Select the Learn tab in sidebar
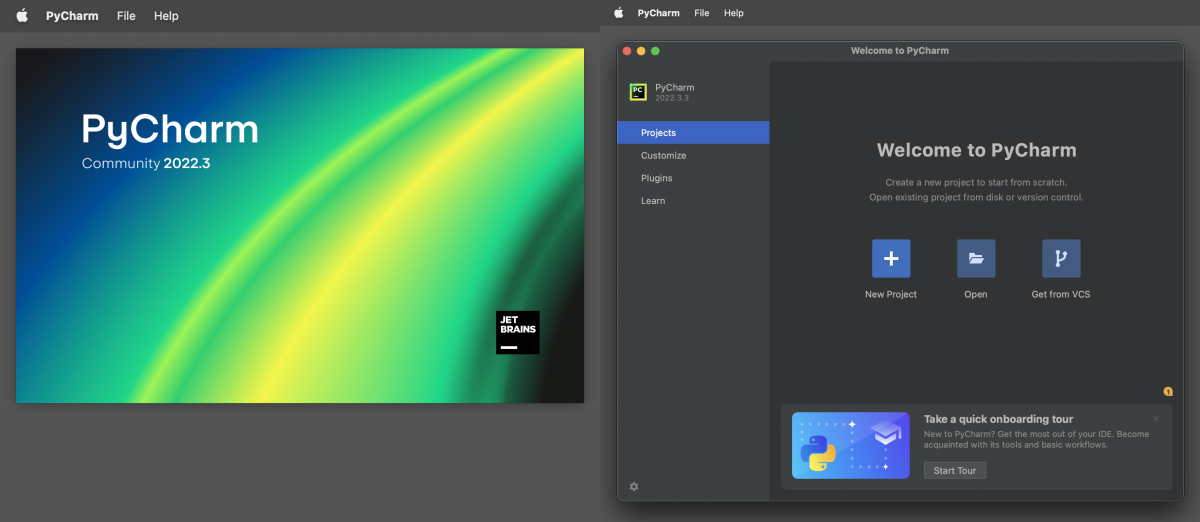This screenshot has height=522, width=1200. (x=693, y=201)
